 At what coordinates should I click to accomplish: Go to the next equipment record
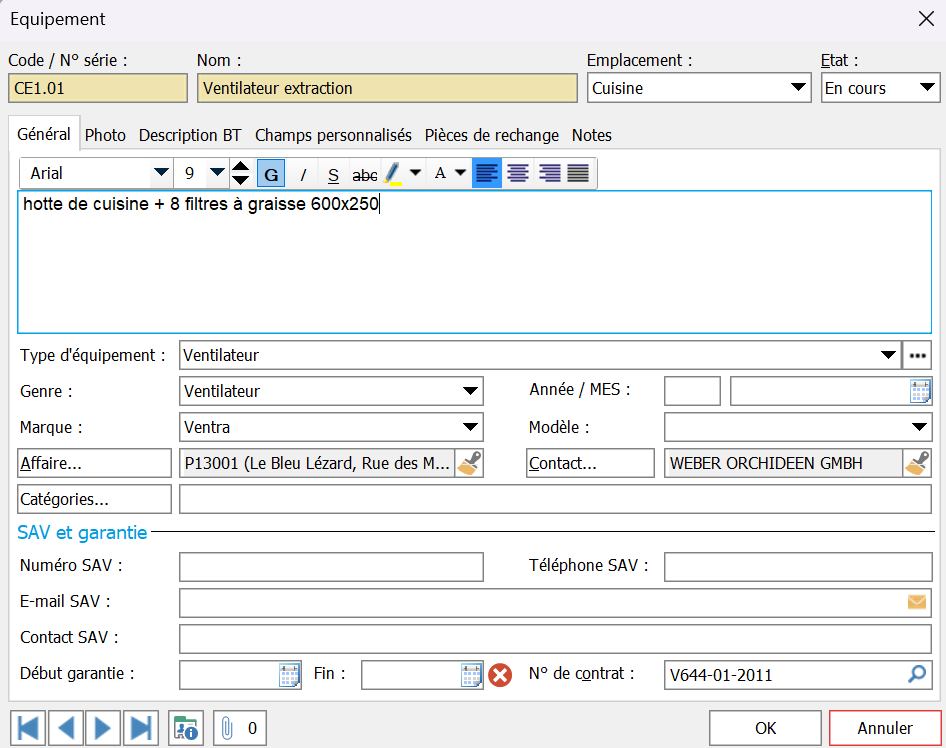click(x=103, y=728)
